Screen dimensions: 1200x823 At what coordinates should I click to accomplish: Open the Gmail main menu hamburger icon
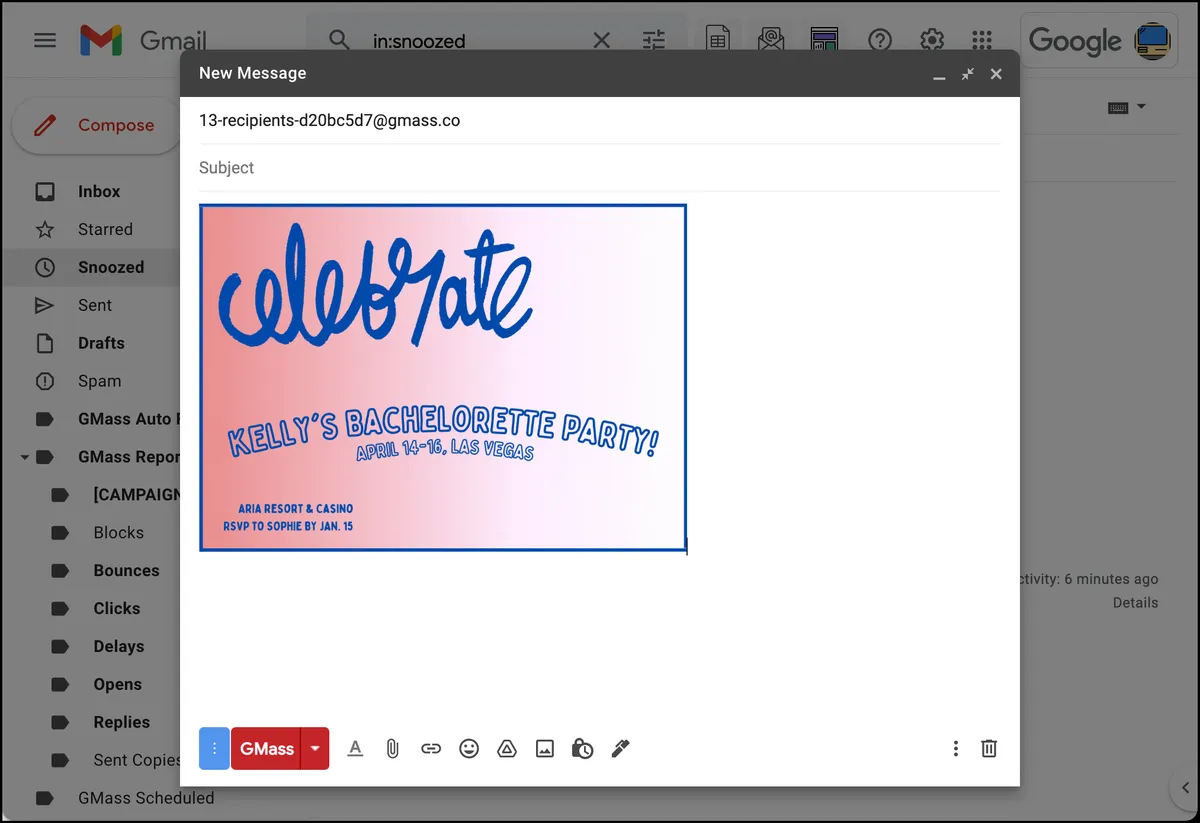point(45,41)
